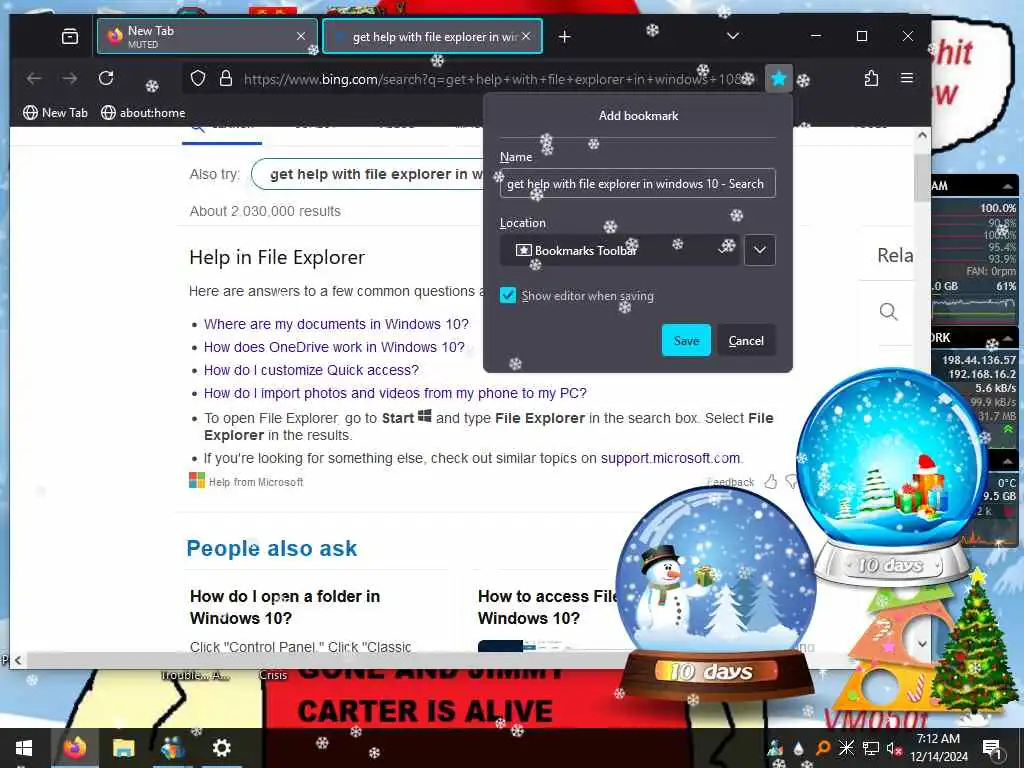Viewport: 1024px width, 768px height.
Task: Open the Firefox hamburger menu
Action: point(907,78)
